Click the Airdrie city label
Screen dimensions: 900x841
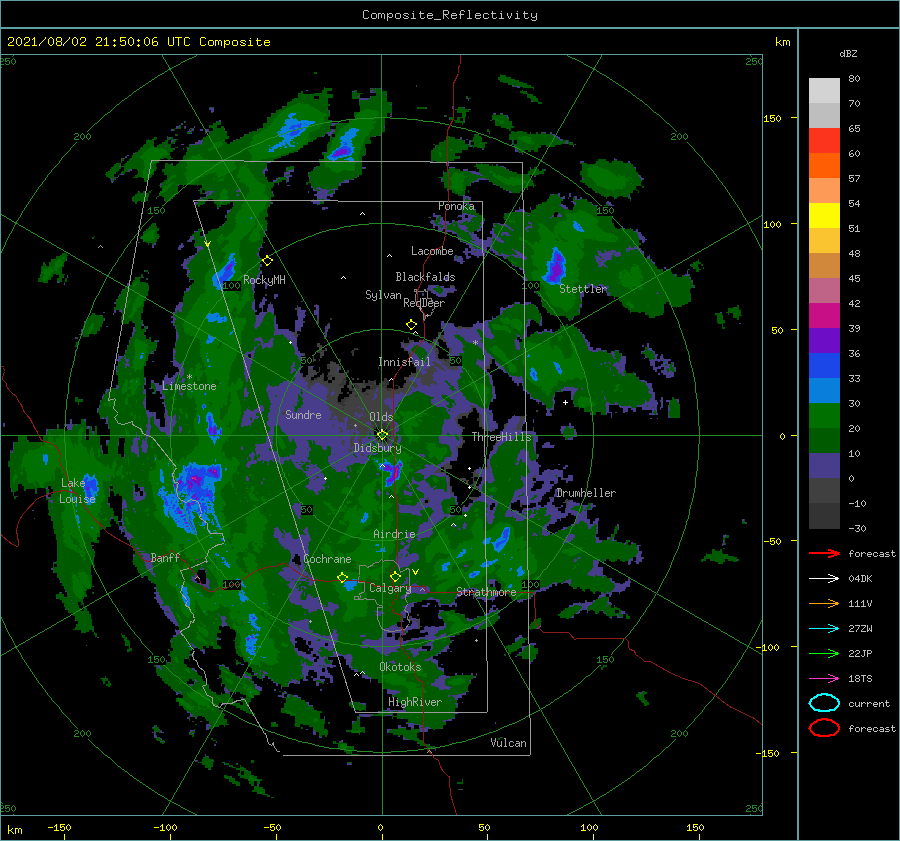tap(394, 534)
